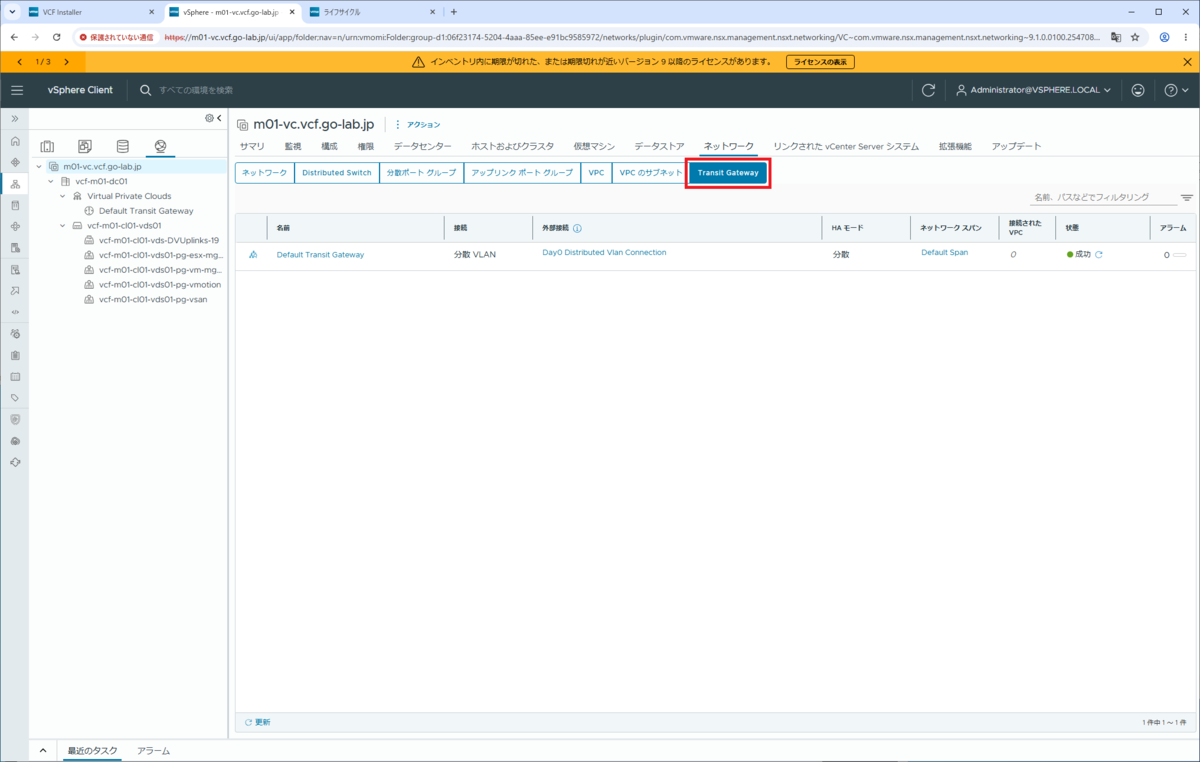Go to next notification in banner
This screenshot has height=762, width=1200.
click(x=67, y=62)
